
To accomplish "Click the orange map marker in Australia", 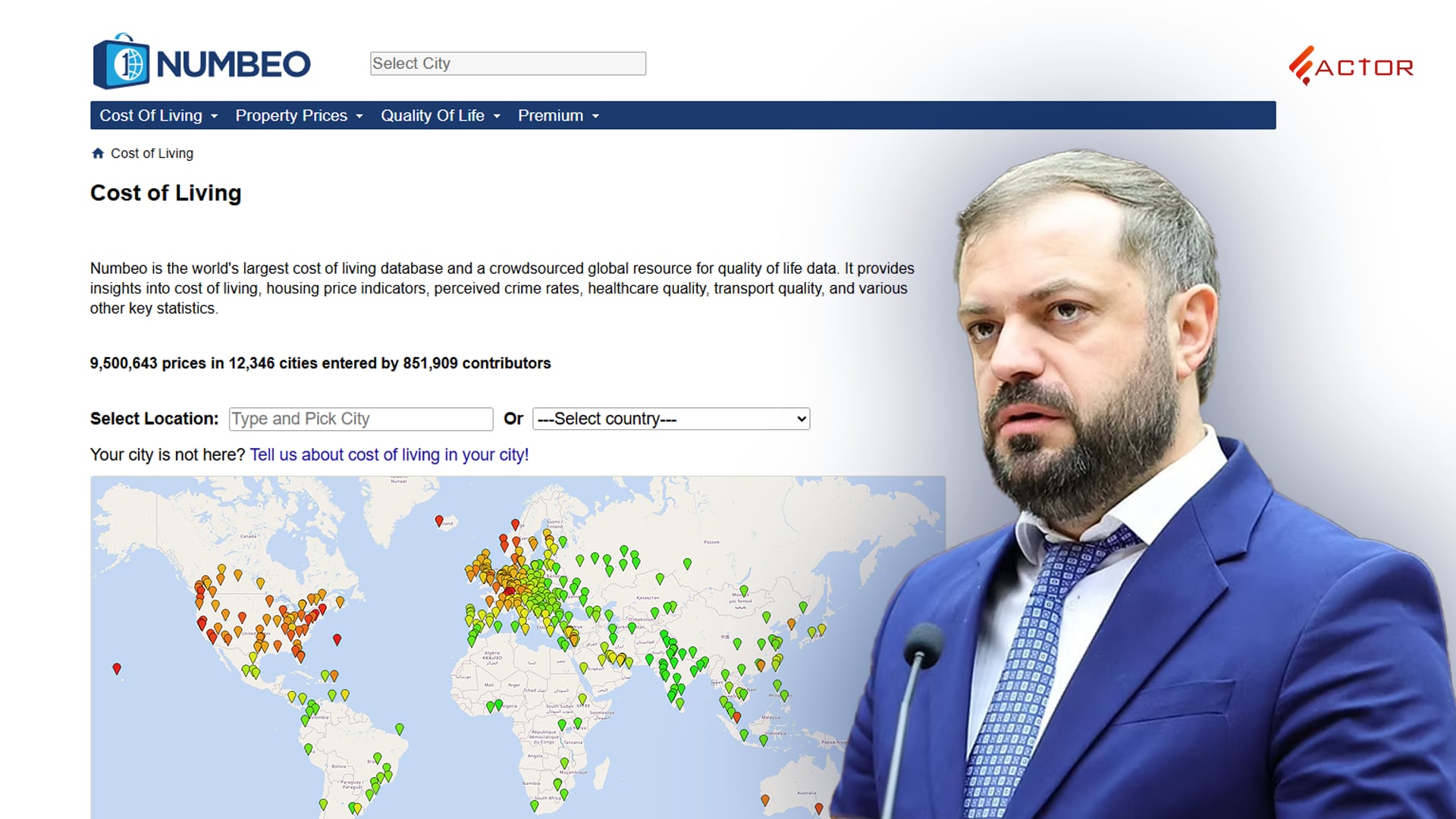I will (x=765, y=800).
